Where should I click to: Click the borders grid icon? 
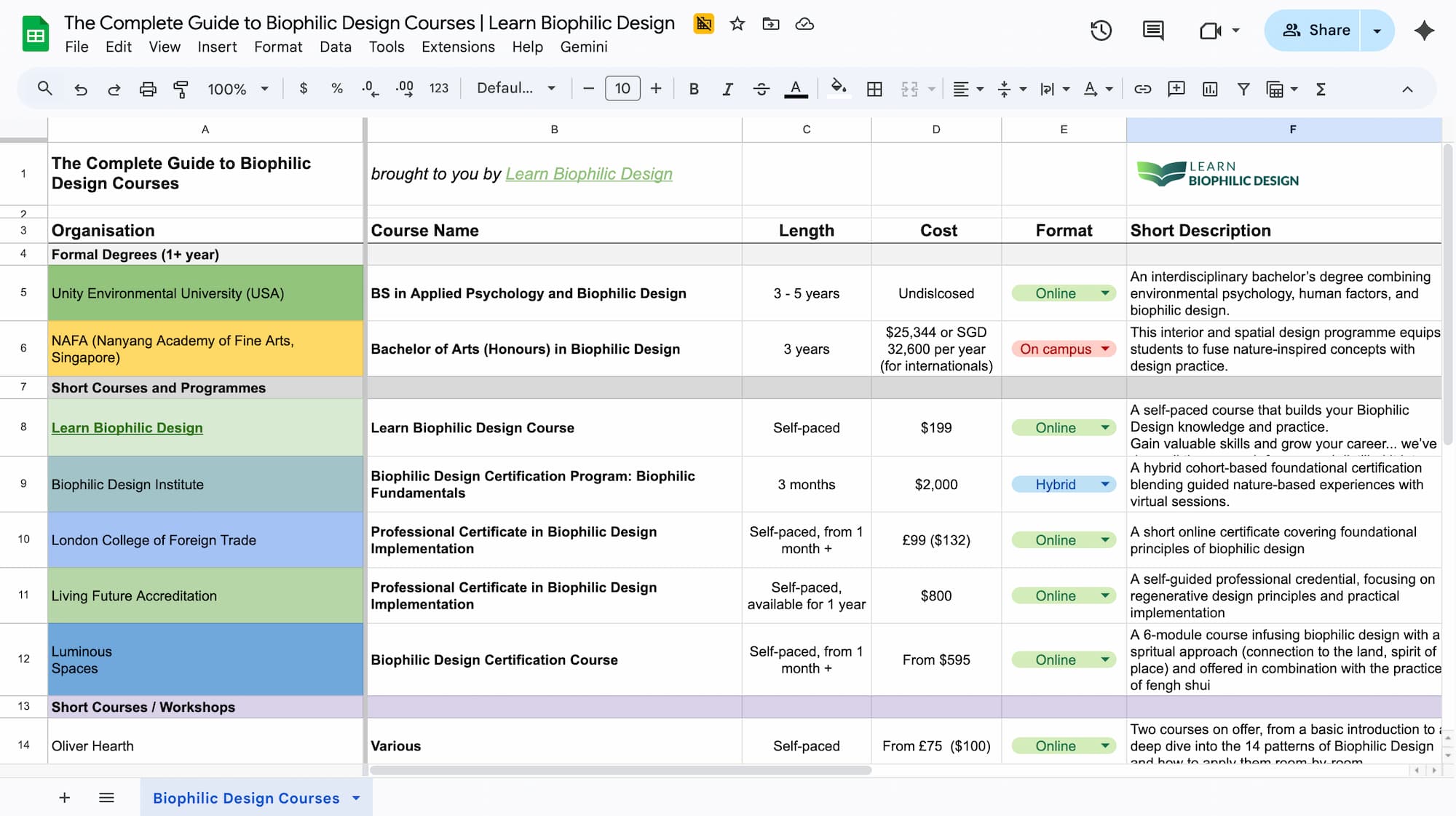(x=874, y=89)
